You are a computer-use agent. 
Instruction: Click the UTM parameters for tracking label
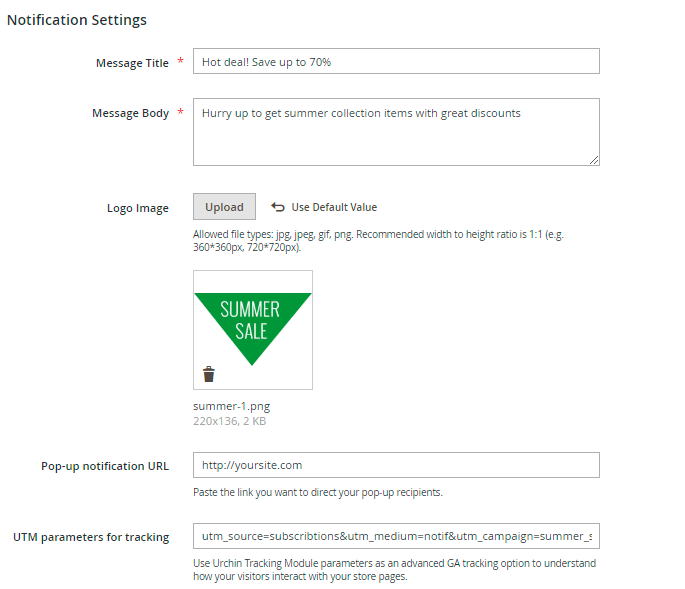[x=91, y=537]
